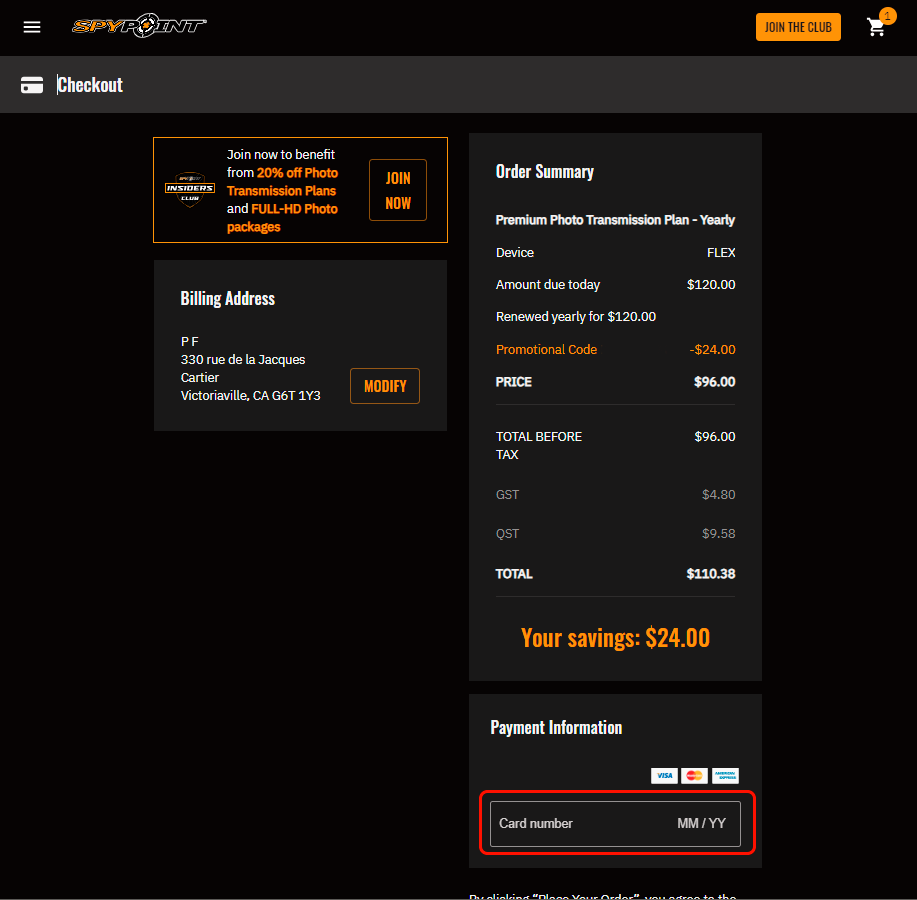The width and height of the screenshot is (917, 900).
Task: Click the Victoriaville, CA G6T 1Y3 line
Action: 250,396
